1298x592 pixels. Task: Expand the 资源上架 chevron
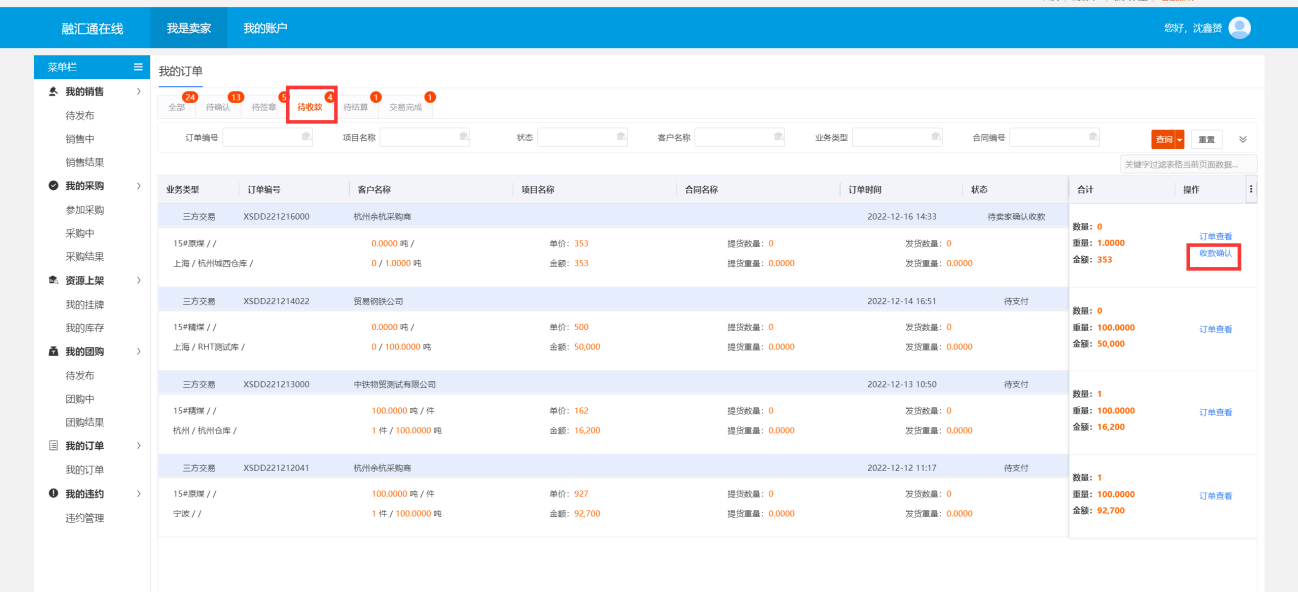[138, 280]
